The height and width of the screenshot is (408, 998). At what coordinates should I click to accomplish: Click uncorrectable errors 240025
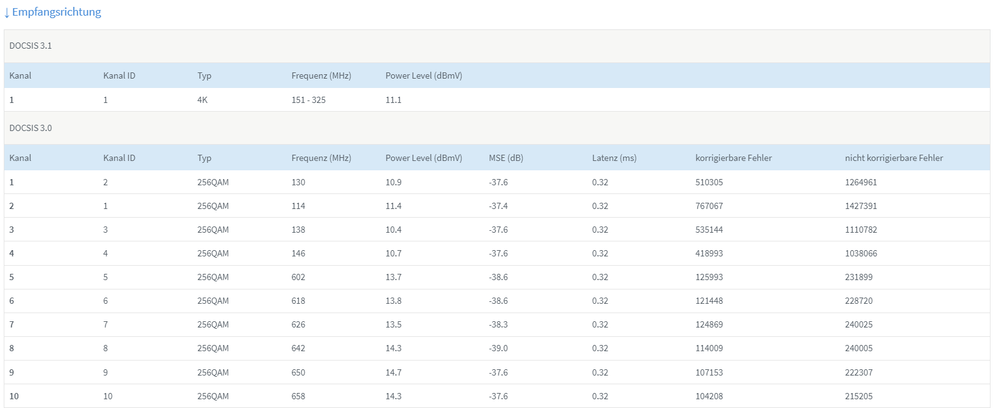coord(859,325)
